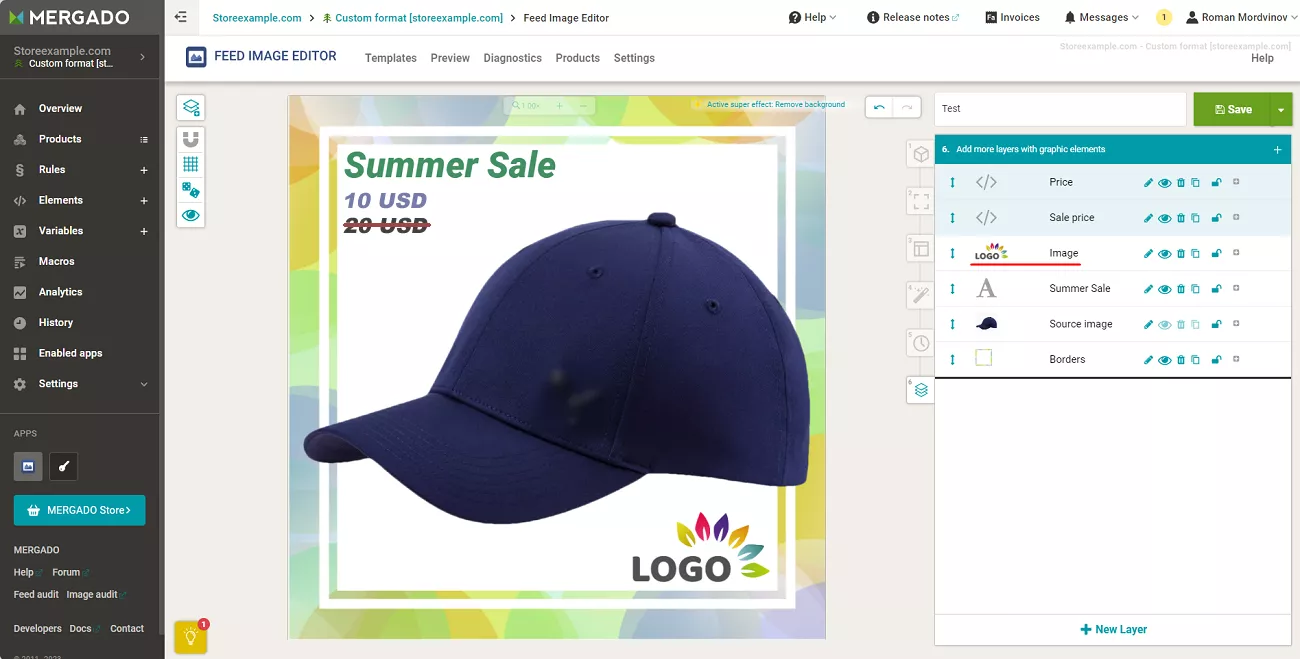Click the yellow lightbulb tips button
This screenshot has height=659, width=1300.
pyautogui.click(x=191, y=637)
